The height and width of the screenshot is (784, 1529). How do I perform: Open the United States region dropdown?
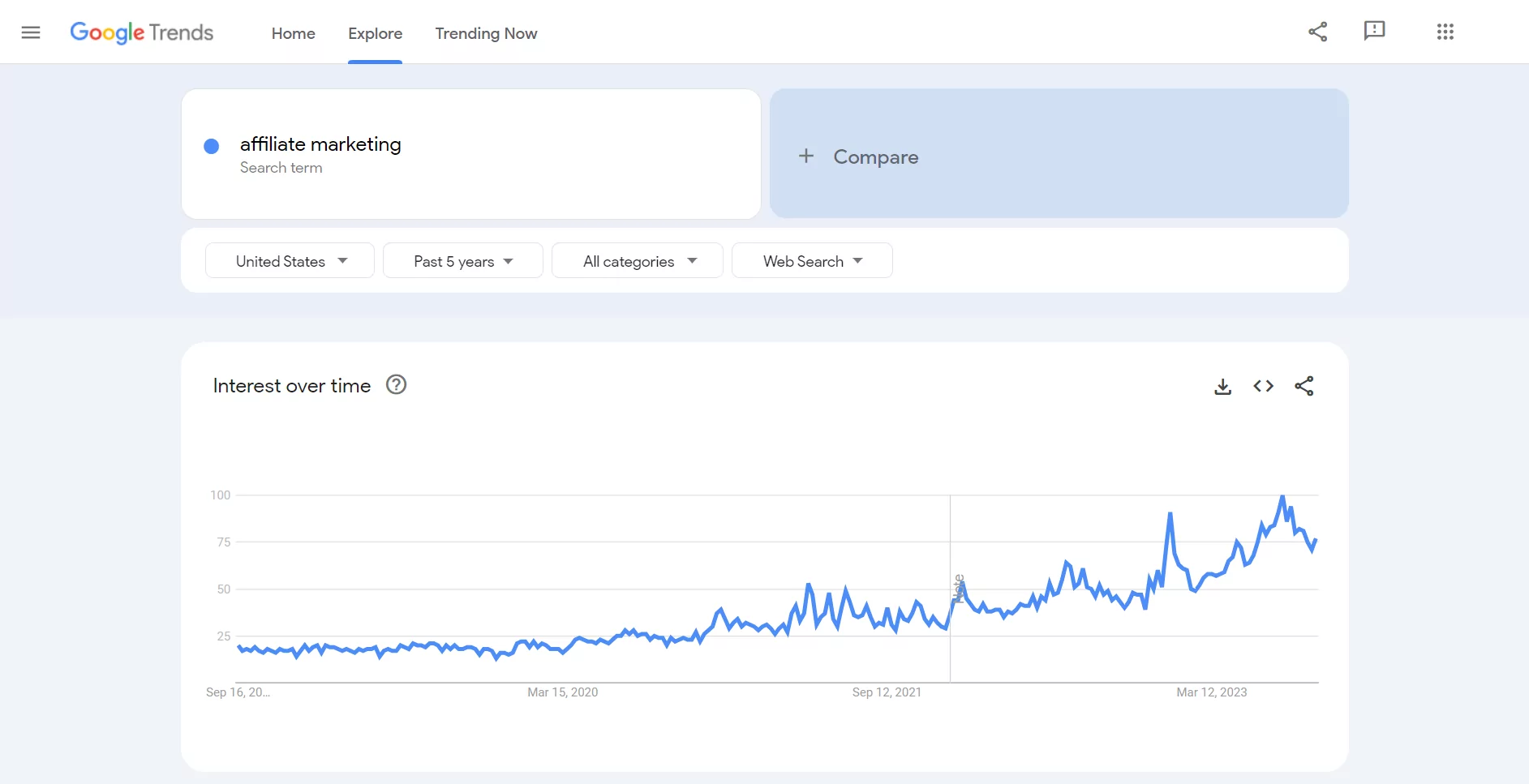click(289, 260)
